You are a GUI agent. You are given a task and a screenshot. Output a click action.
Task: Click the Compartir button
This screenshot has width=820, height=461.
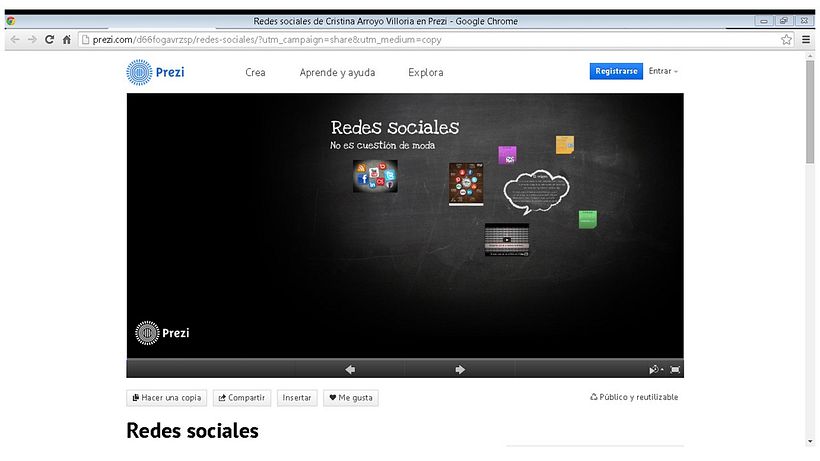(242, 398)
